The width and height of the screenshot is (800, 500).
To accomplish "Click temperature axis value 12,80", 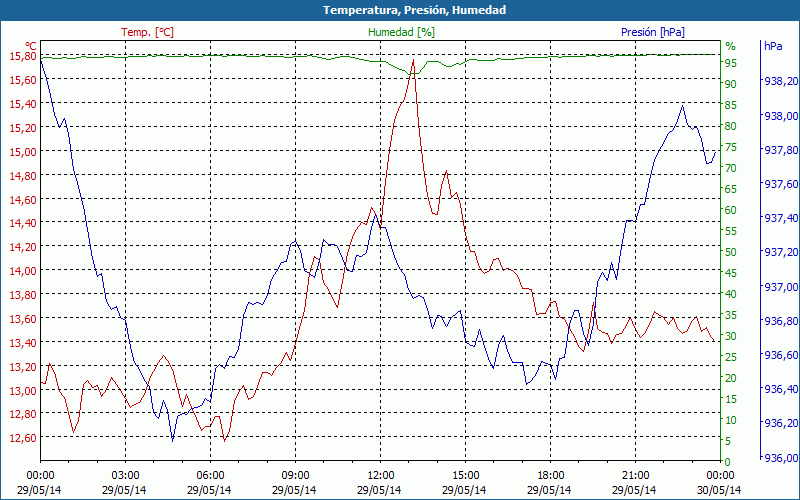I will coord(23,414).
